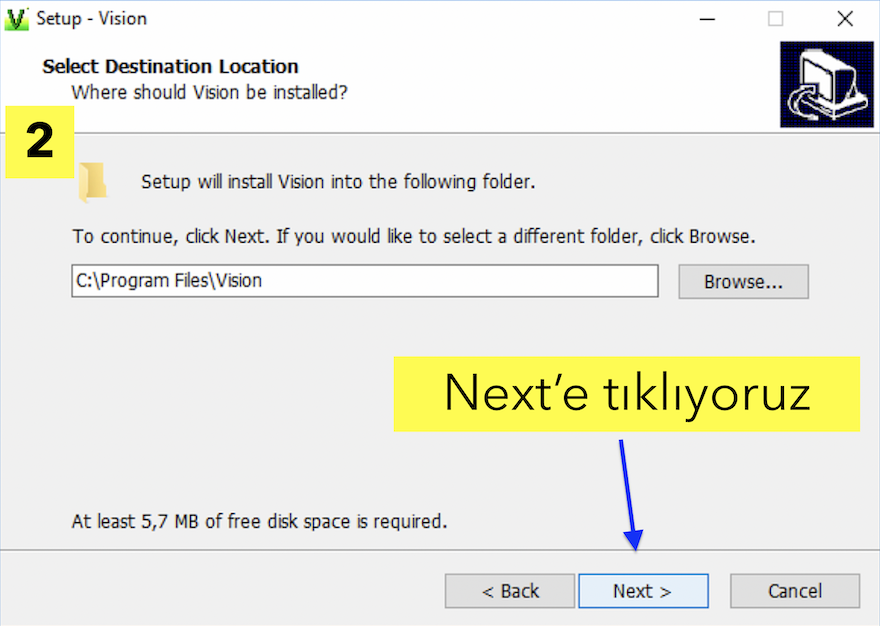Viewport: 880px width, 626px height.
Task: Go back with the < Back button
Action: coord(510,591)
